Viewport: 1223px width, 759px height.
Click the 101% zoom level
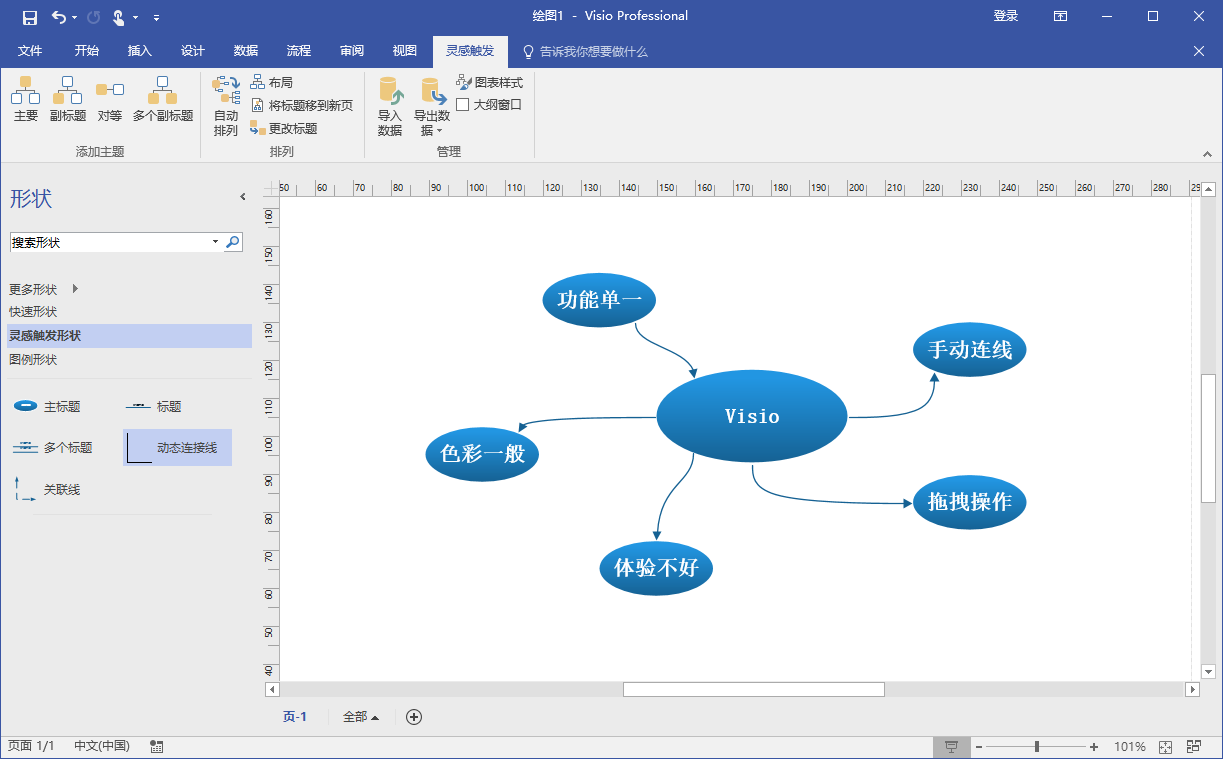1130,747
